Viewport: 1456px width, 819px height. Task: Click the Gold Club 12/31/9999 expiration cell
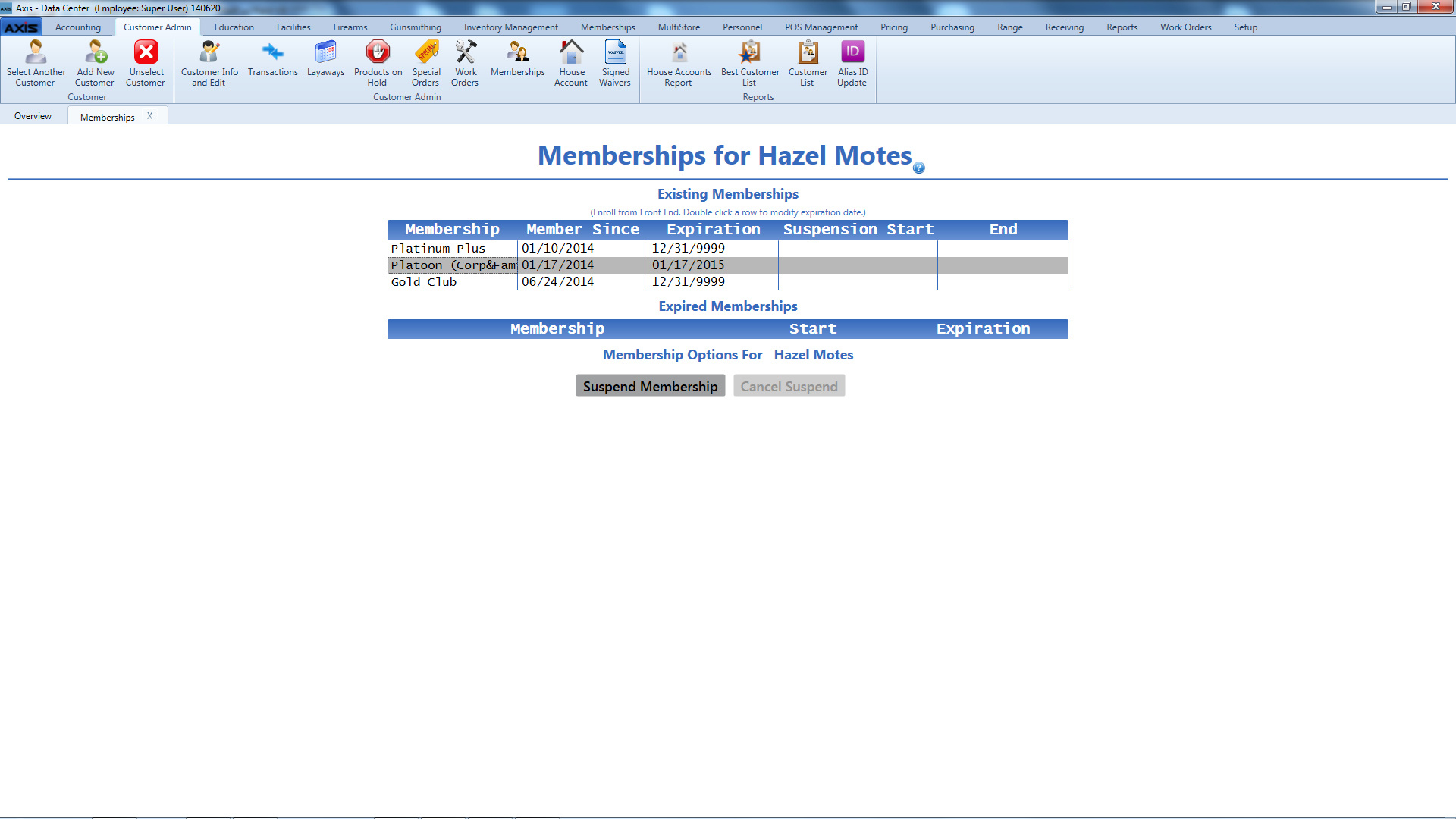(713, 282)
